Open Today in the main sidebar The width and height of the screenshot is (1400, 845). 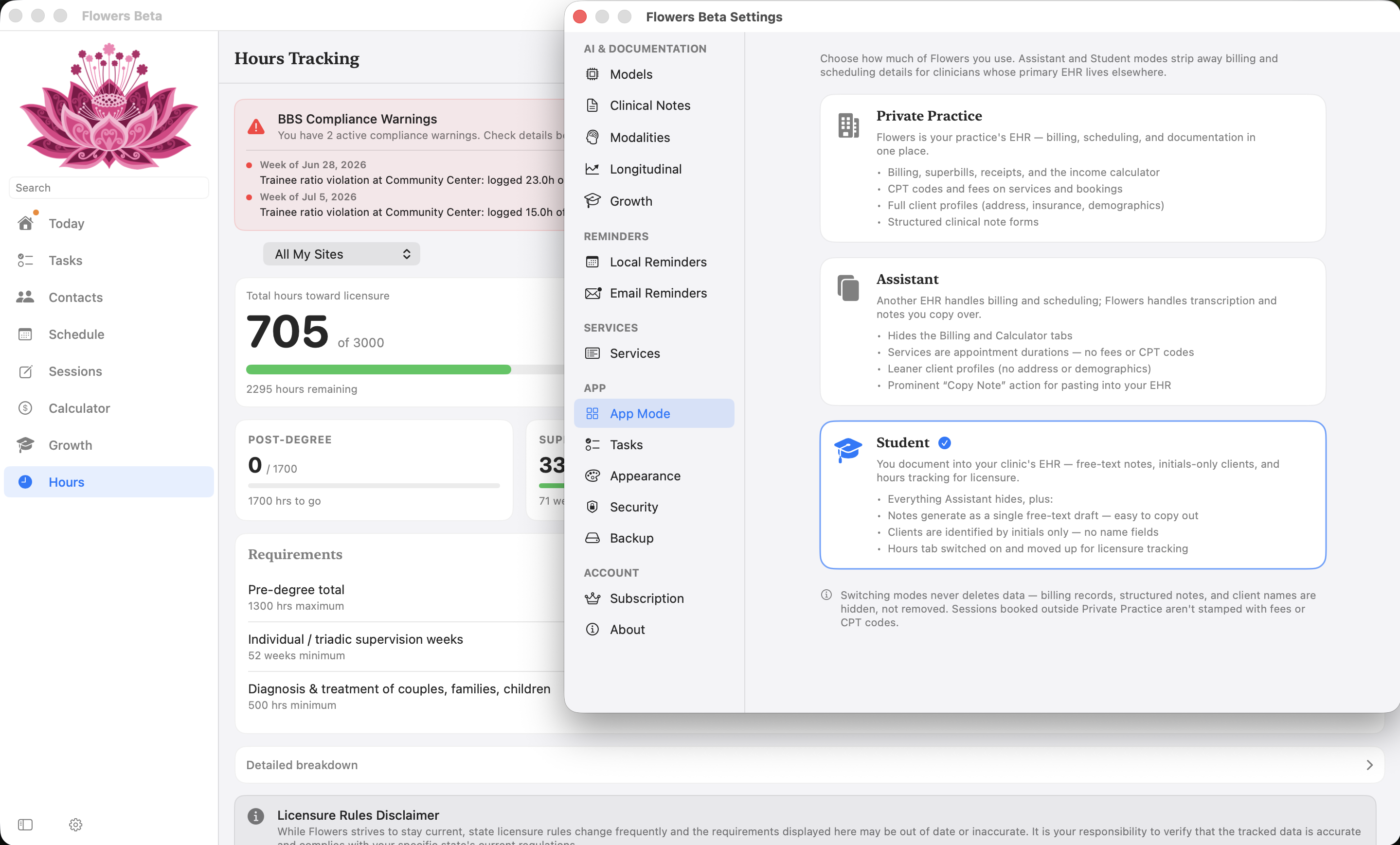click(x=108, y=223)
